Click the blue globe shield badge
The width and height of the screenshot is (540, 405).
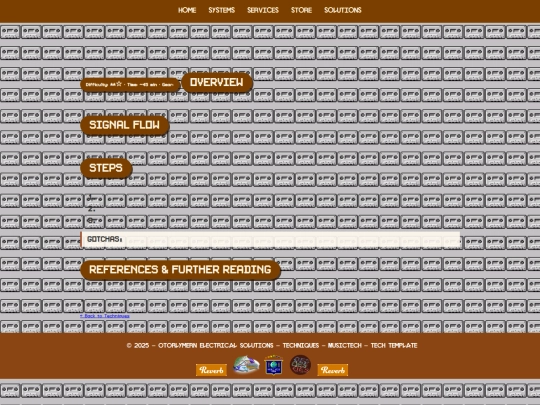point(273,365)
